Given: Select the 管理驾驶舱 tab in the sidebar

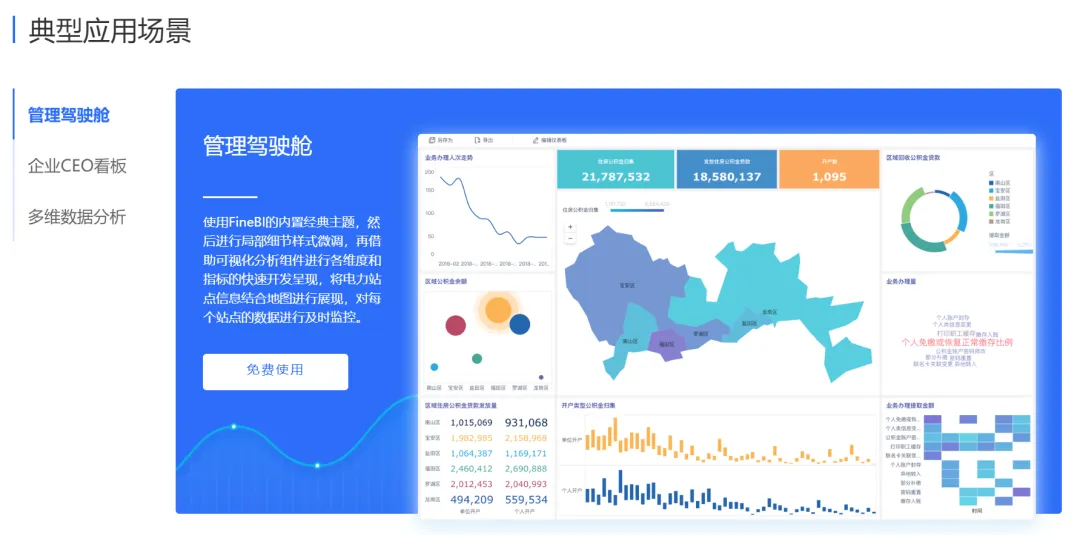Looking at the screenshot, I should pyautogui.click(x=68, y=114).
